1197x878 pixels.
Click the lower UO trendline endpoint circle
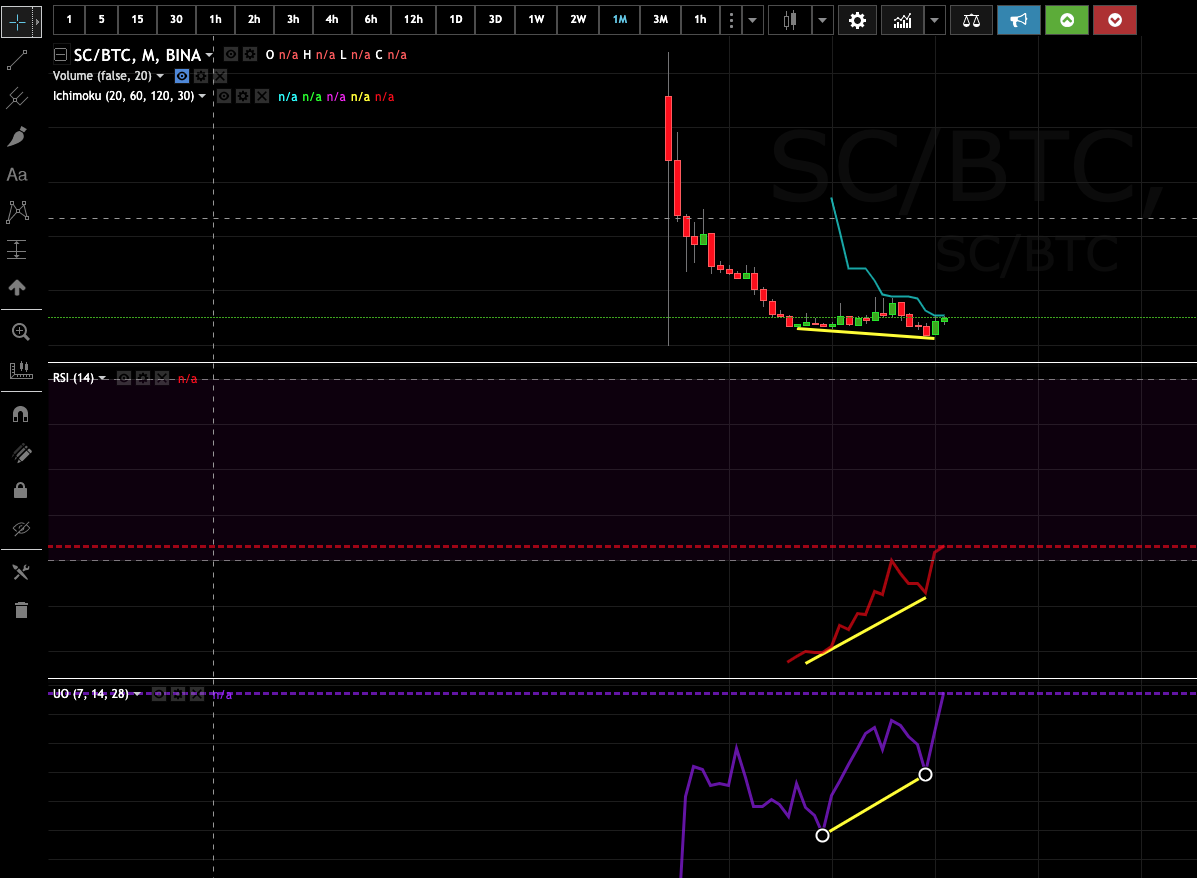[x=822, y=835]
